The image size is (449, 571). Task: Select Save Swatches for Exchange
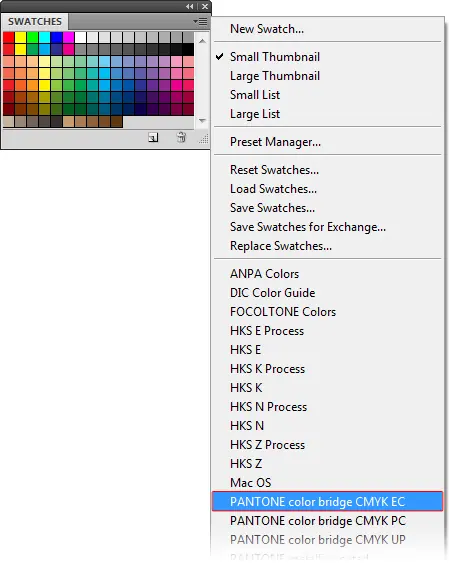pos(308,227)
